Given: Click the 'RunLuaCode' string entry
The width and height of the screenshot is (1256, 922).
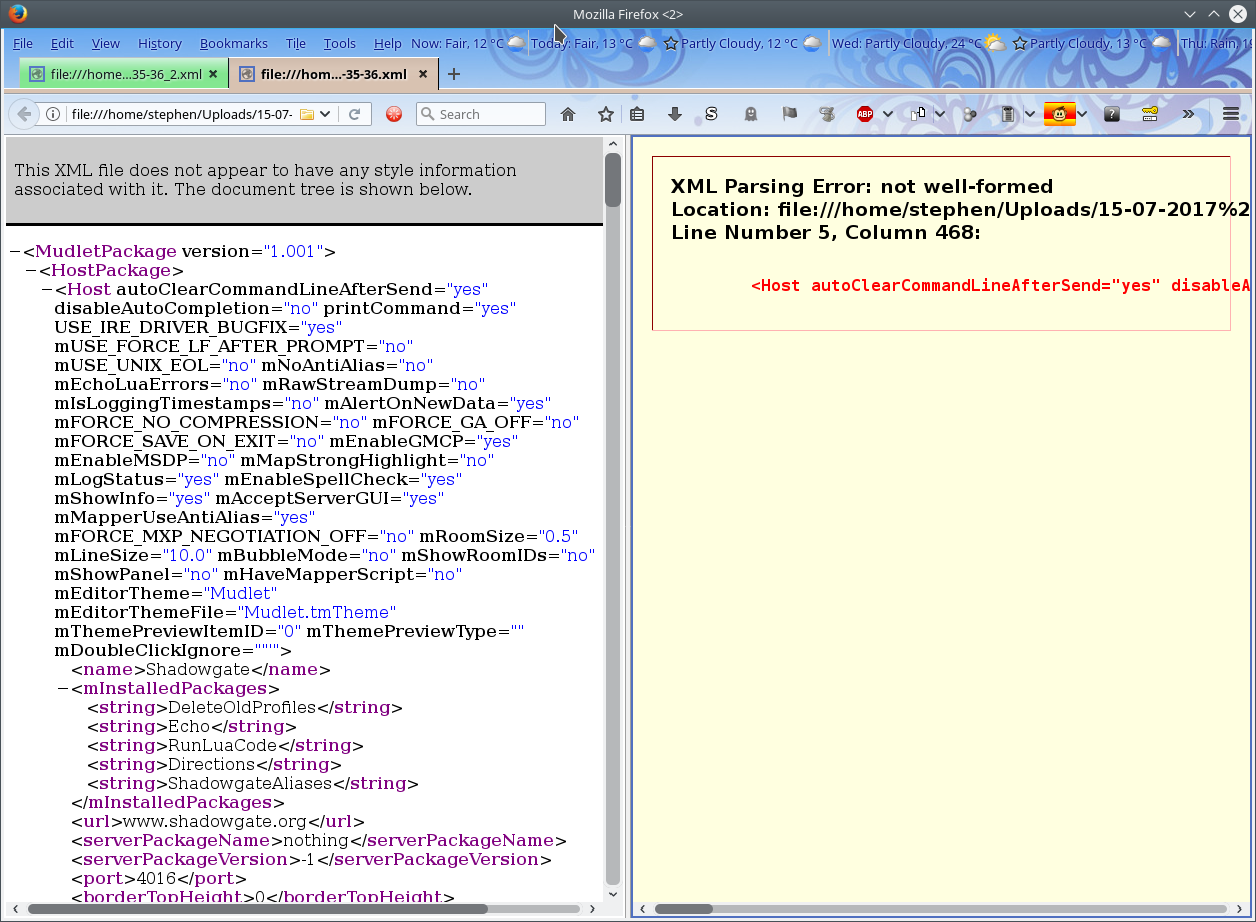Looking at the screenshot, I should pyautogui.click(x=222, y=746).
